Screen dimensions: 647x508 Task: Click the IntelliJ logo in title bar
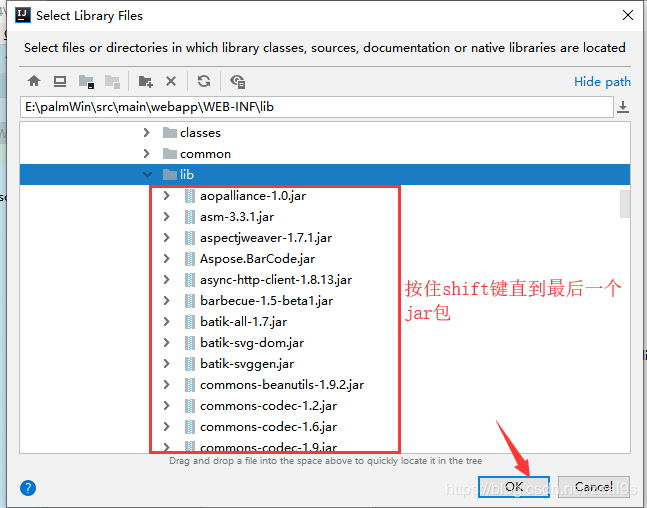[23, 15]
